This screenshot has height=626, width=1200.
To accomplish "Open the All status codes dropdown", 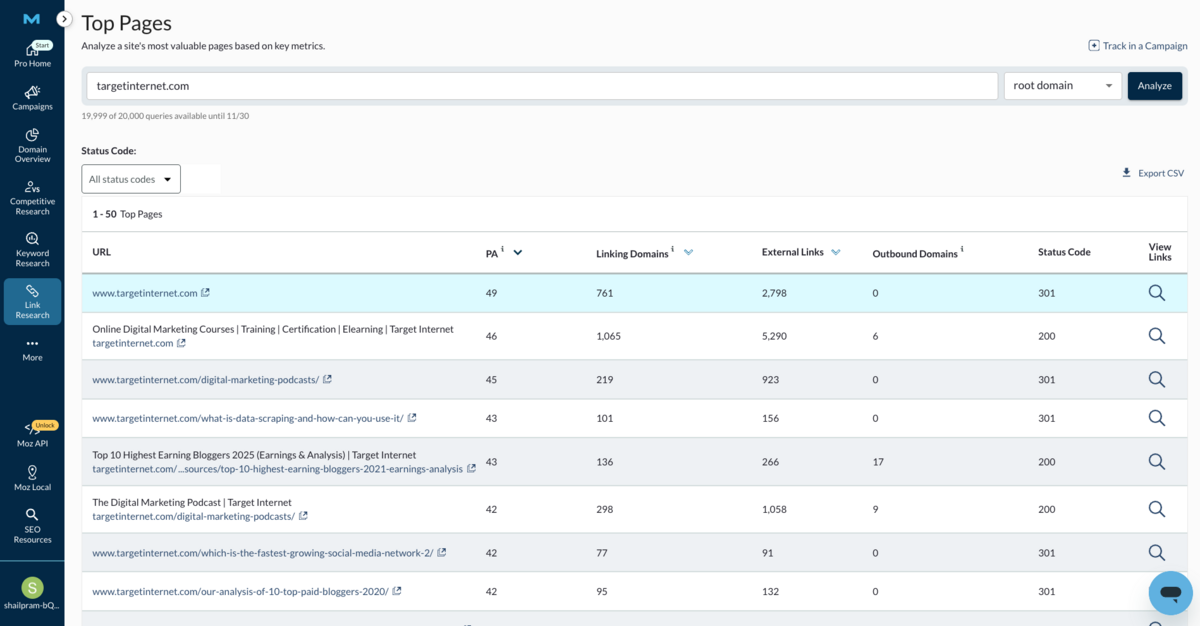I will click(131, 179).
